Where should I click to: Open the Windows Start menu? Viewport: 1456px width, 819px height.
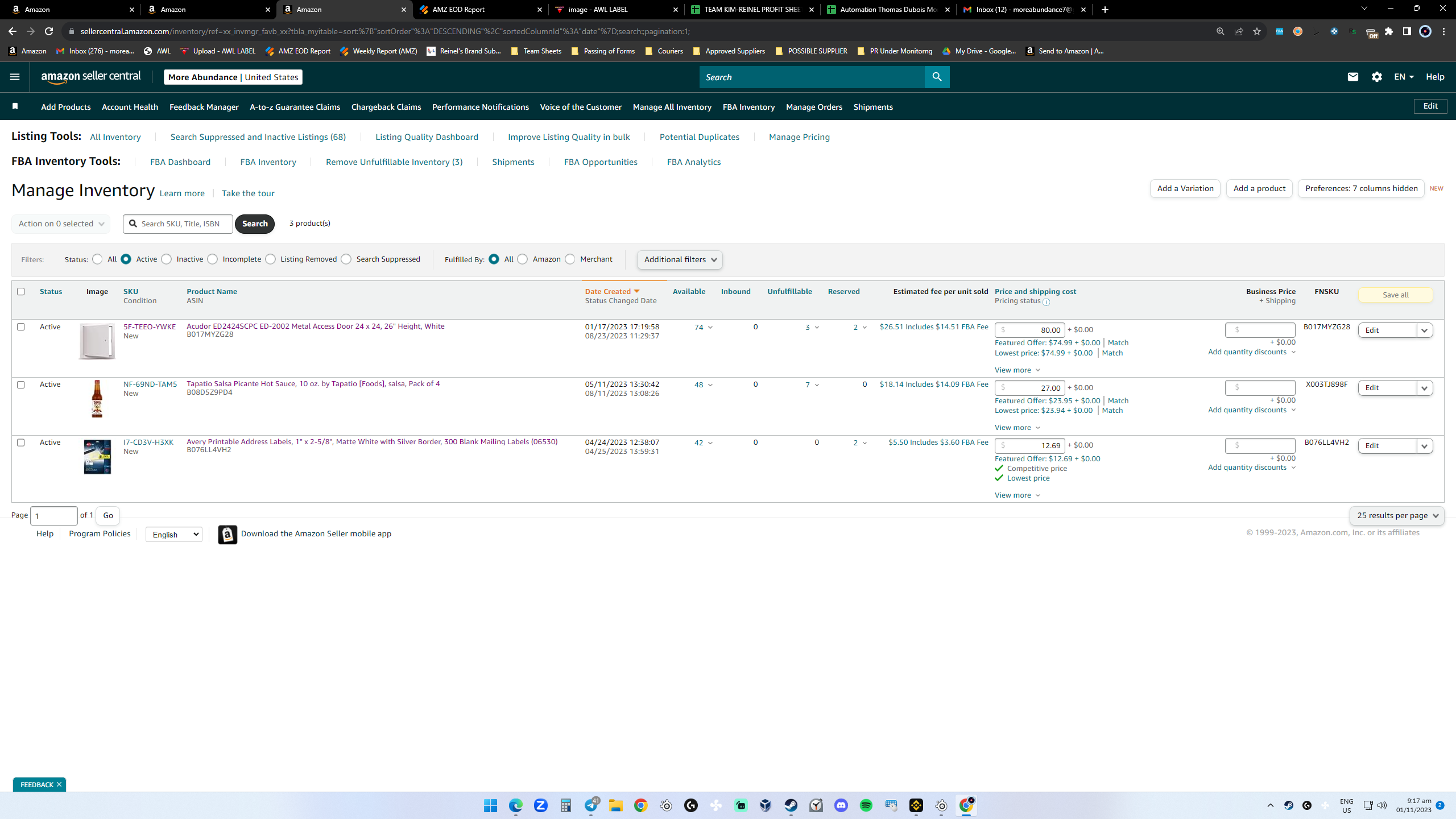tap(490, 805)
